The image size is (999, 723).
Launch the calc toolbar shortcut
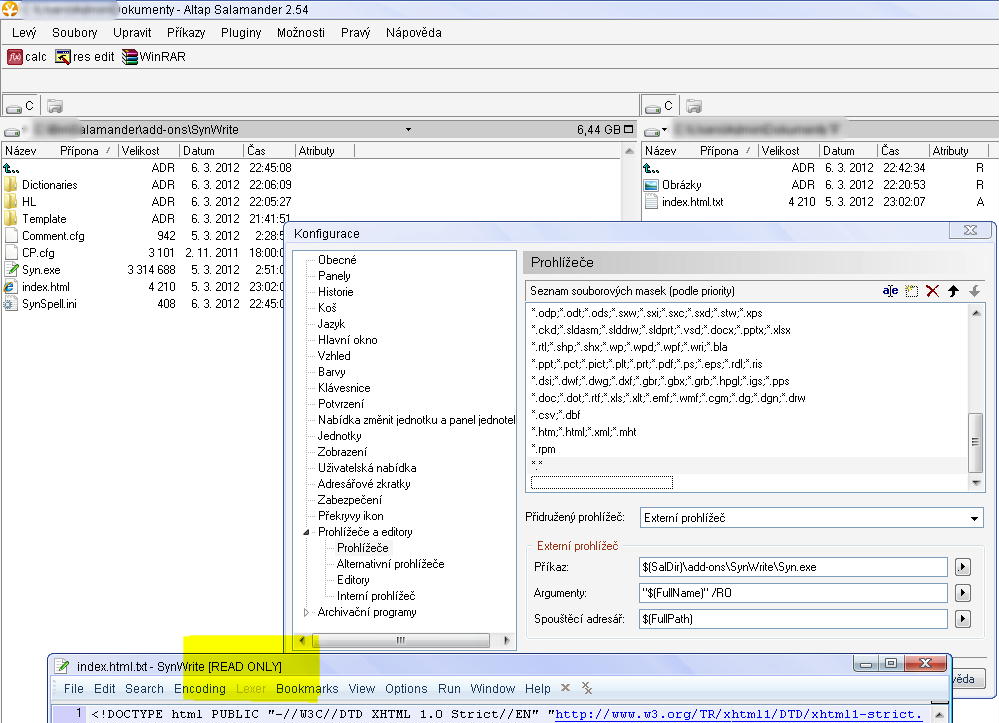coord(27,57)
